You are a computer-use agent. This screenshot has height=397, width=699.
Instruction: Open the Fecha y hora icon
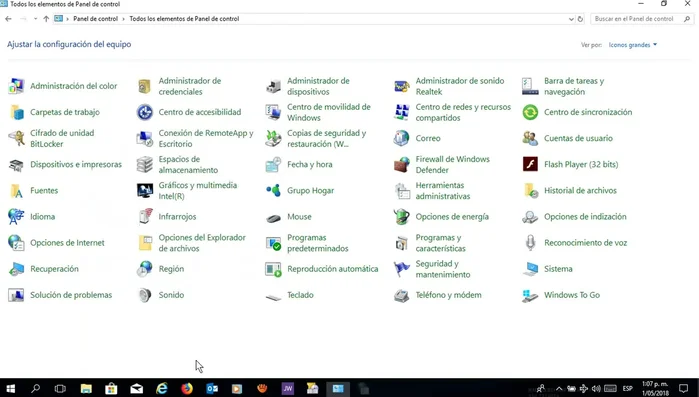click(x=273, y=164)
